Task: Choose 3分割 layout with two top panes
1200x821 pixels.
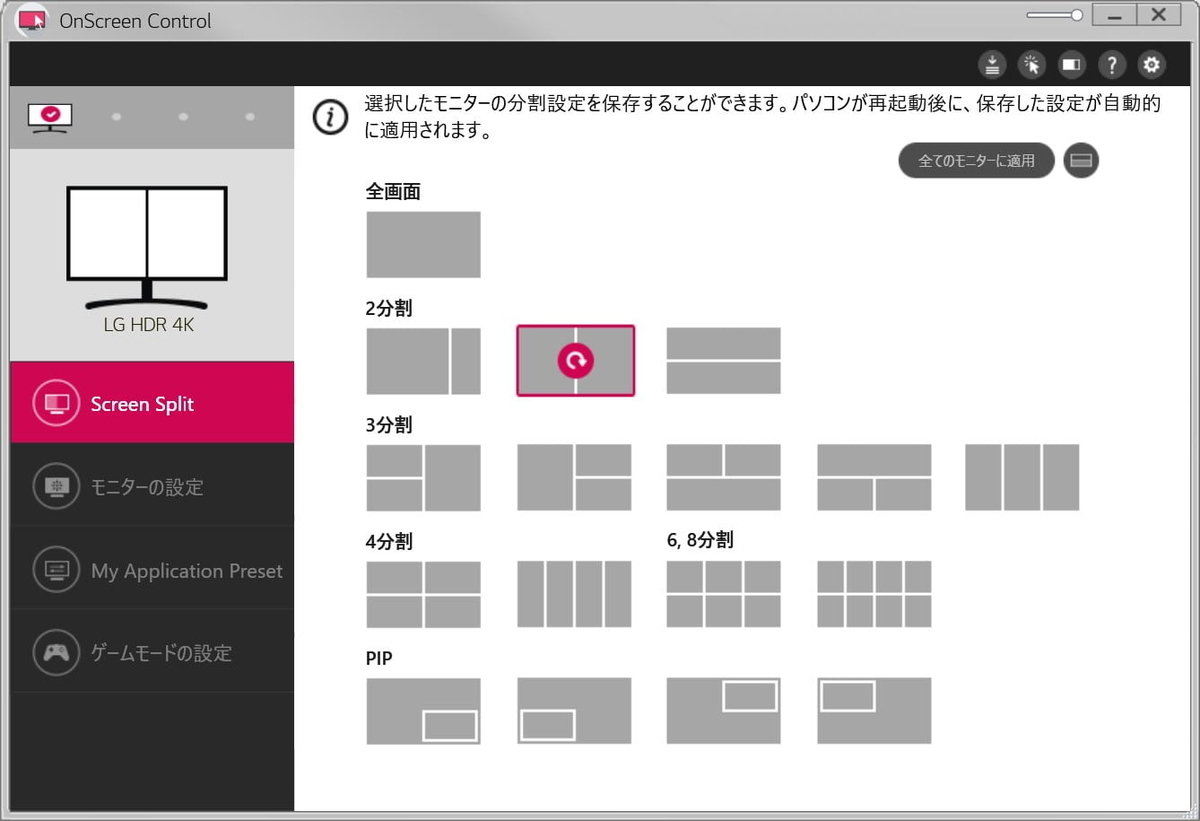Action: click(x=724, y=478)
